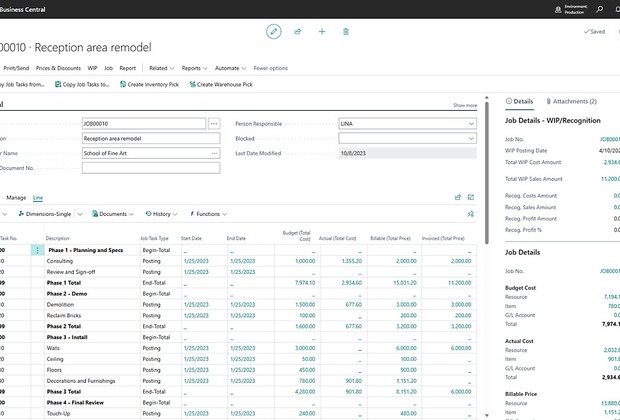Expand the Related menu

point(161,68)
